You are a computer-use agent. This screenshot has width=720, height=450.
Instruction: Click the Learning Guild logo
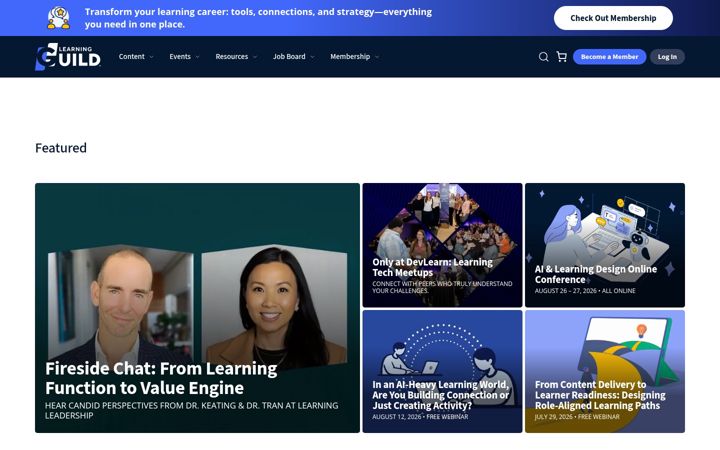[68, 57]
